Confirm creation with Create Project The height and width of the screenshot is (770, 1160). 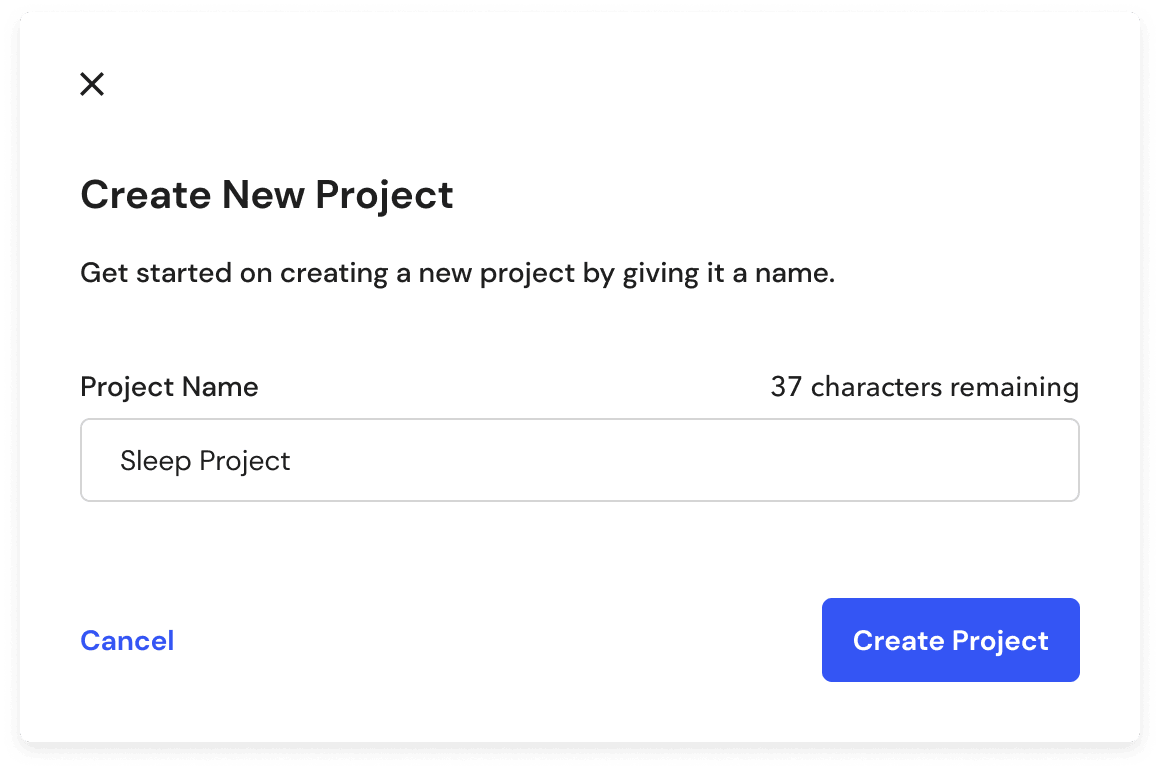[950, 640]
